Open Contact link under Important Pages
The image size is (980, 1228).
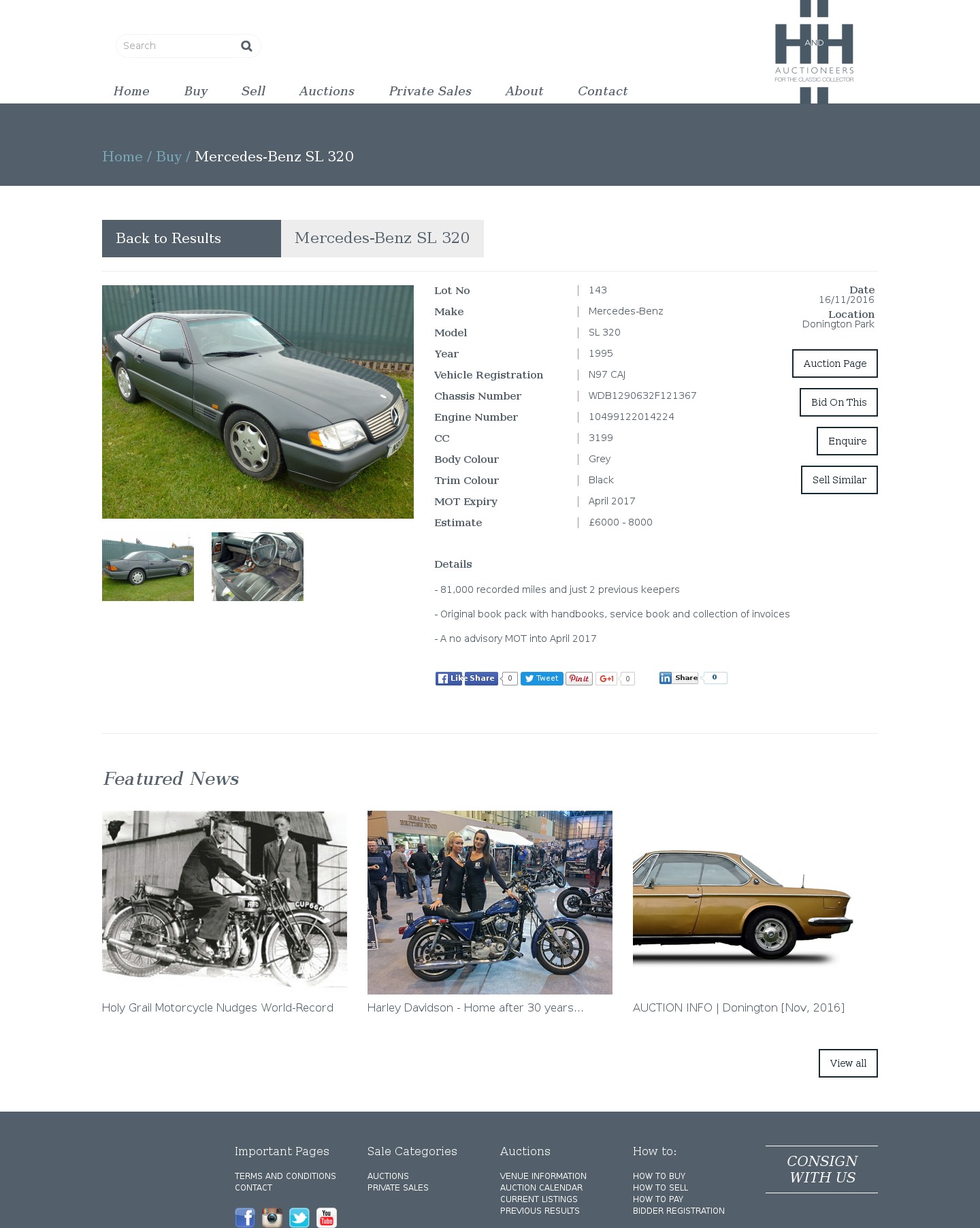253,1188
